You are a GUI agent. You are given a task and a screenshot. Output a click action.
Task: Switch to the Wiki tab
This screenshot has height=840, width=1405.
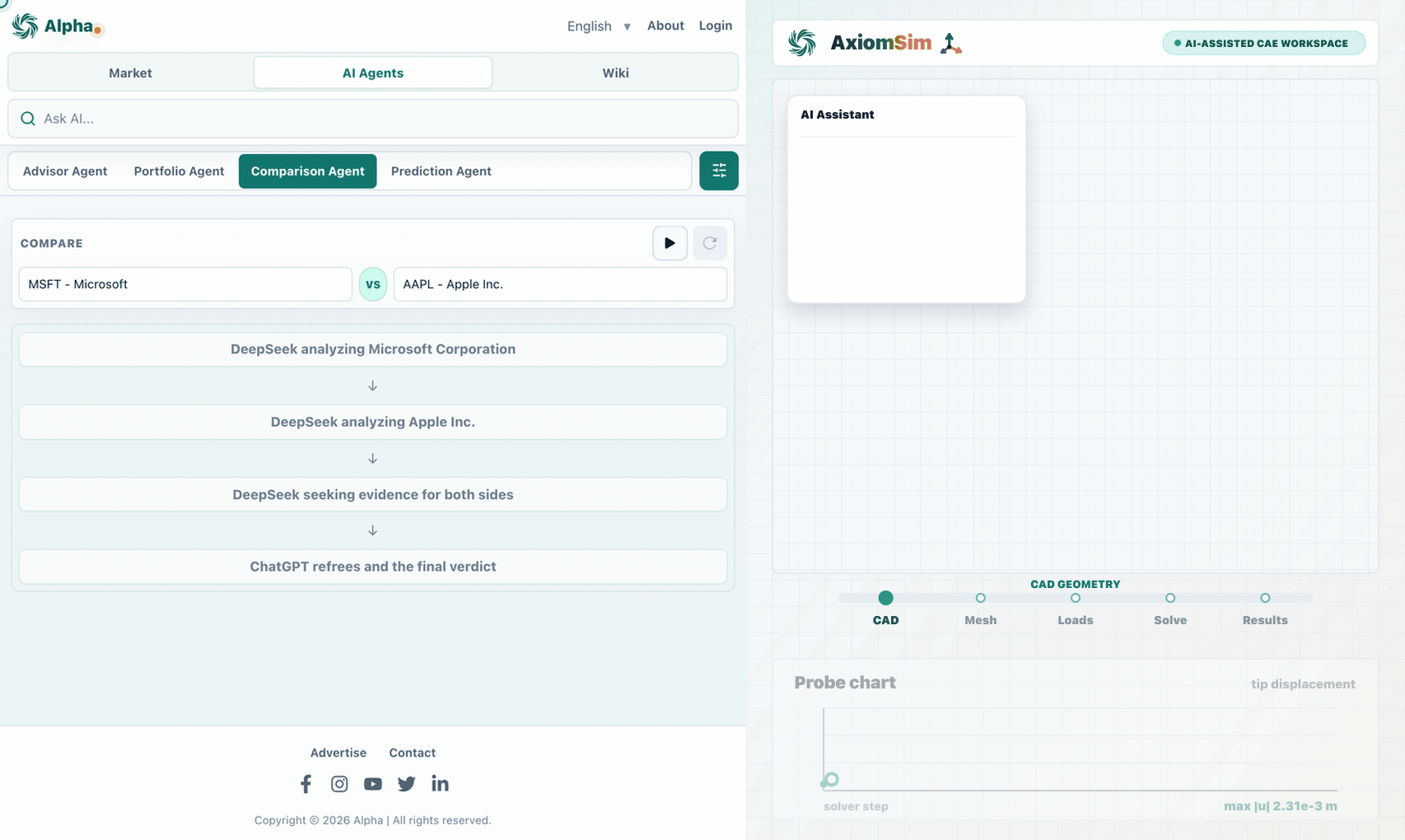coord(615,72)
